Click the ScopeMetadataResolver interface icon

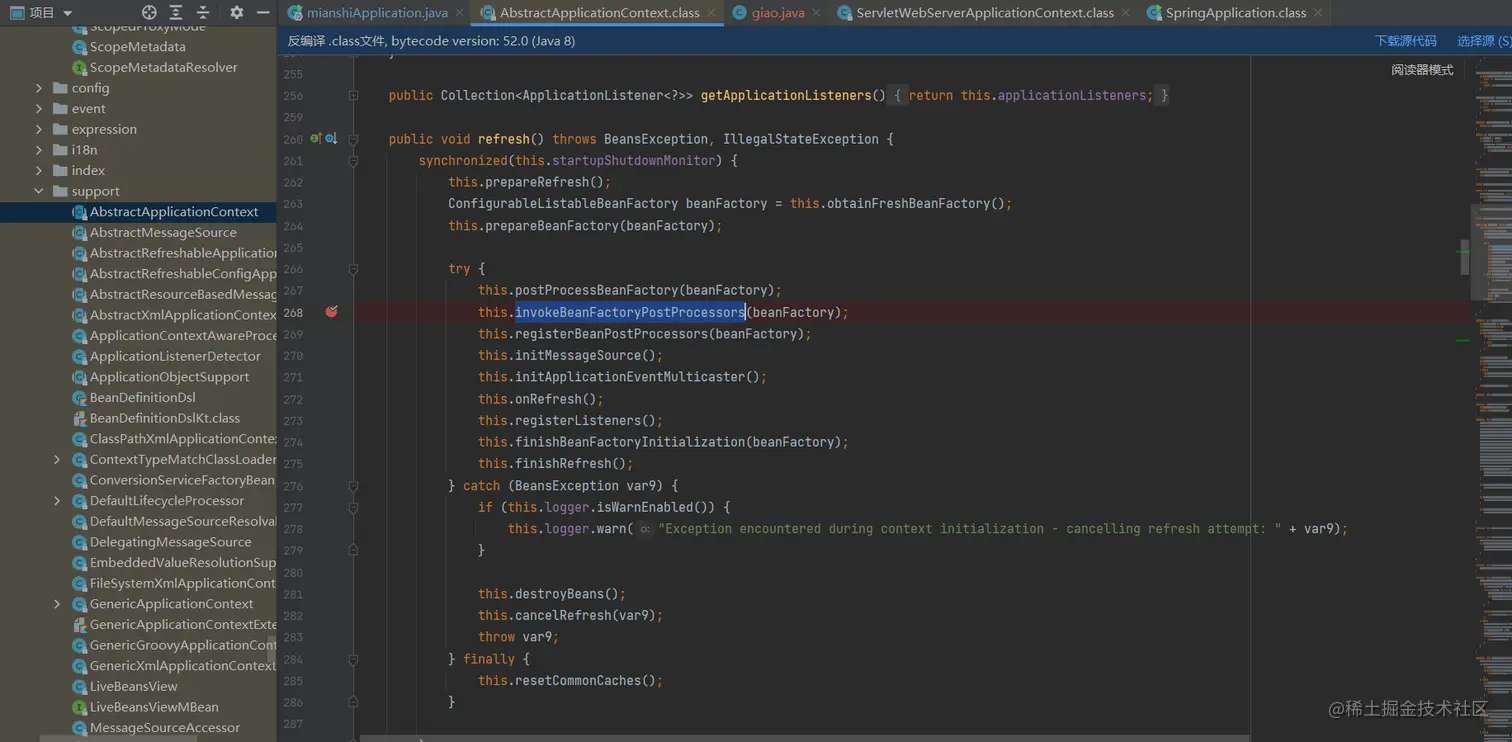(79, 67)
